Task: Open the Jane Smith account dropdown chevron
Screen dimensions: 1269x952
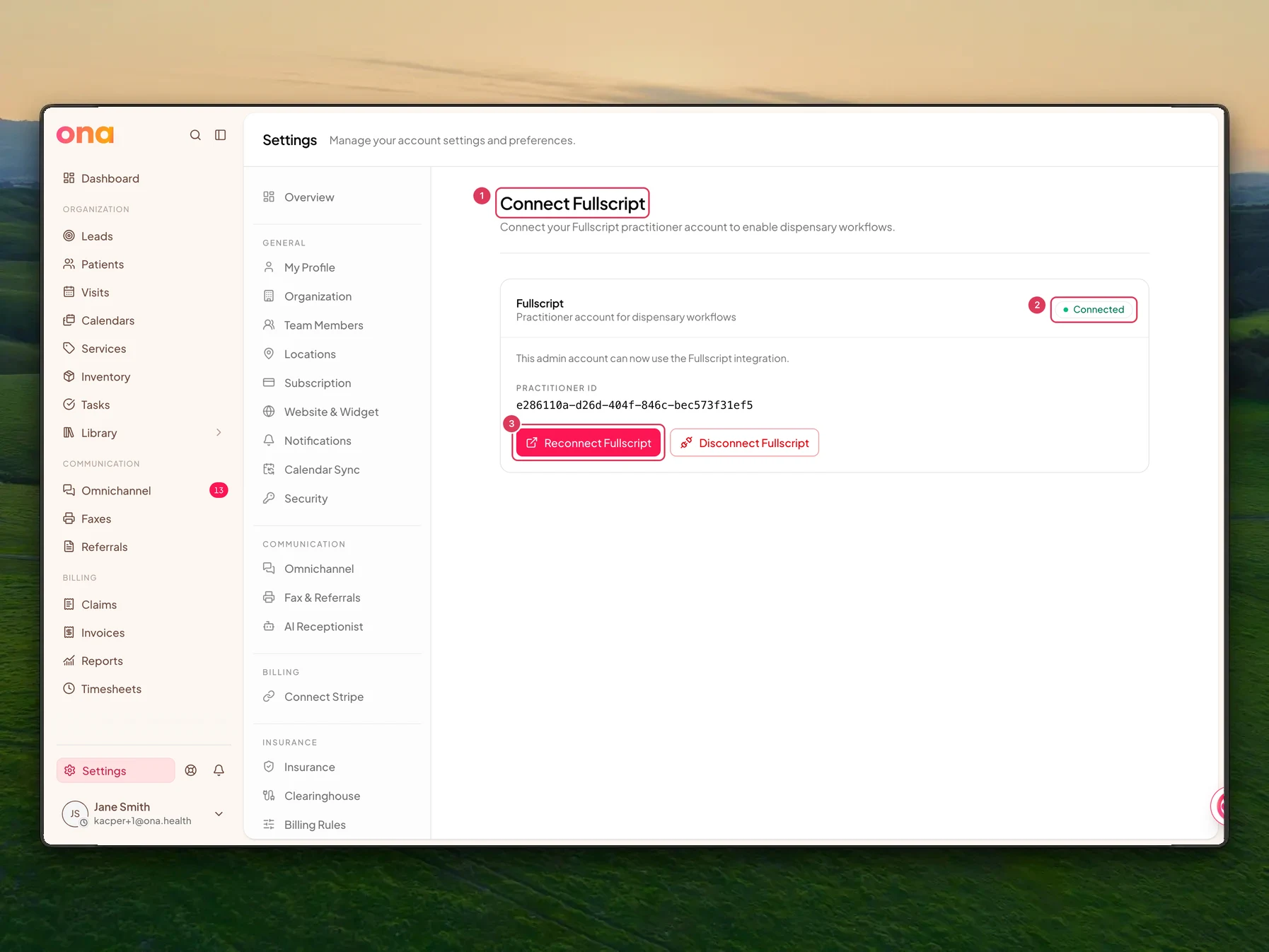Action: [x=219, y=814]
